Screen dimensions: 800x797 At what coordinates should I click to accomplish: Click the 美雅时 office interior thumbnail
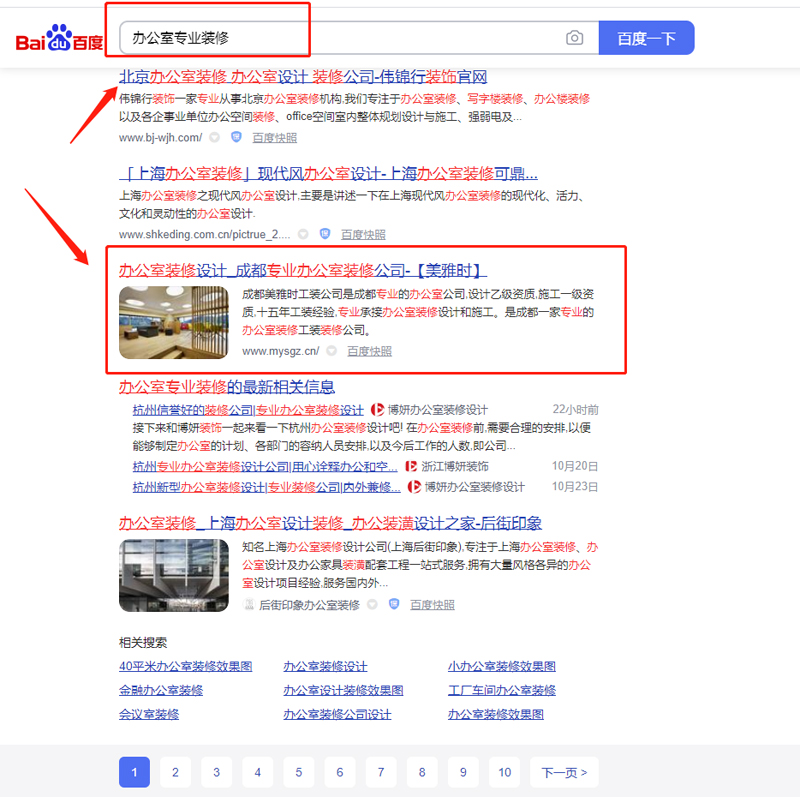(173, 322)
